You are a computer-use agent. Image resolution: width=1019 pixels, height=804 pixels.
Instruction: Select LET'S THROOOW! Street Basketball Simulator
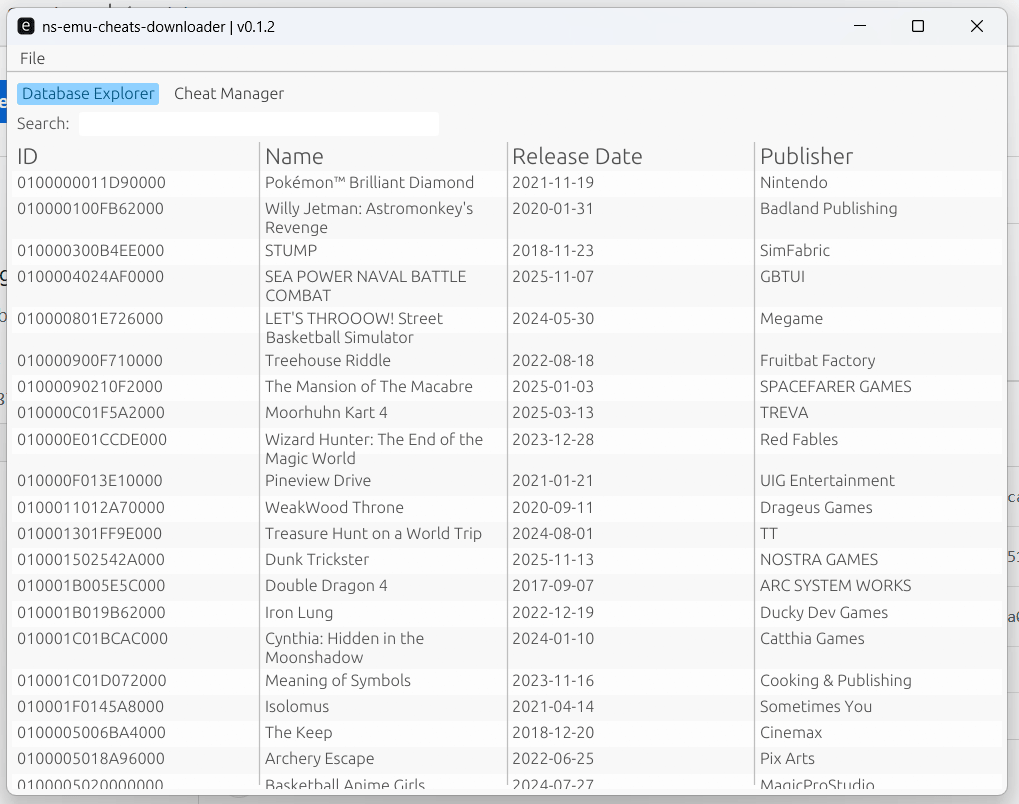[354, 328]
